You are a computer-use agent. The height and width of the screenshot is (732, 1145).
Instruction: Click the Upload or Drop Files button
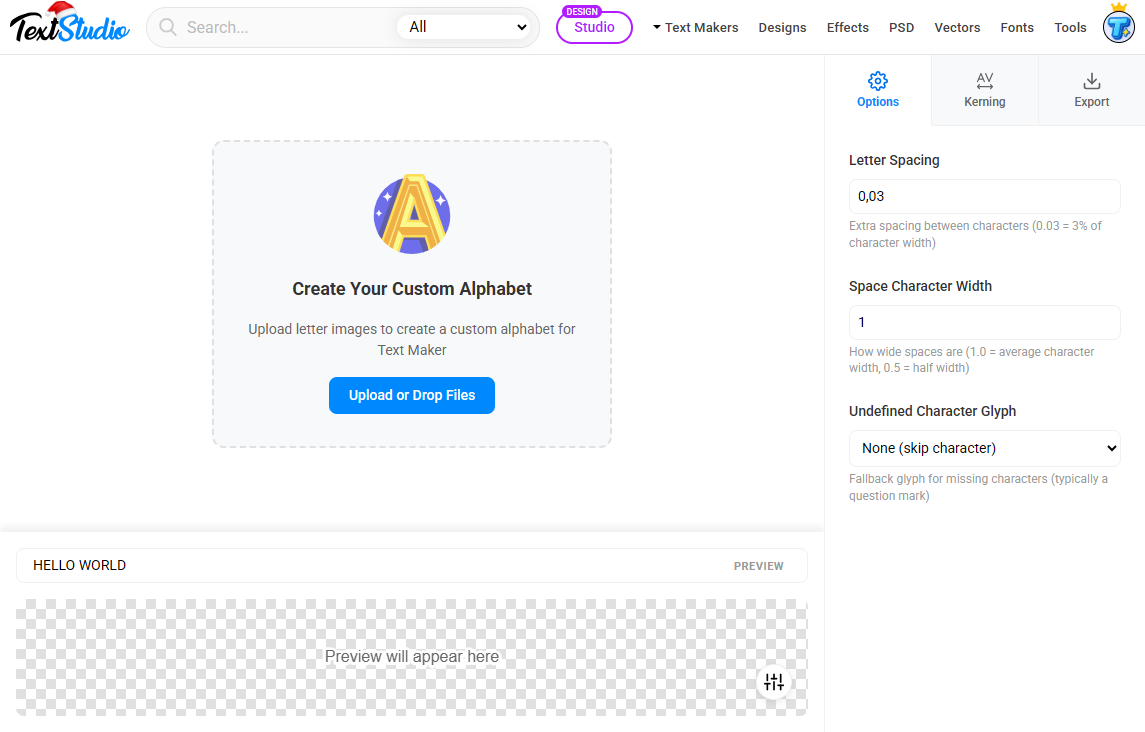(x=411, y=395)
